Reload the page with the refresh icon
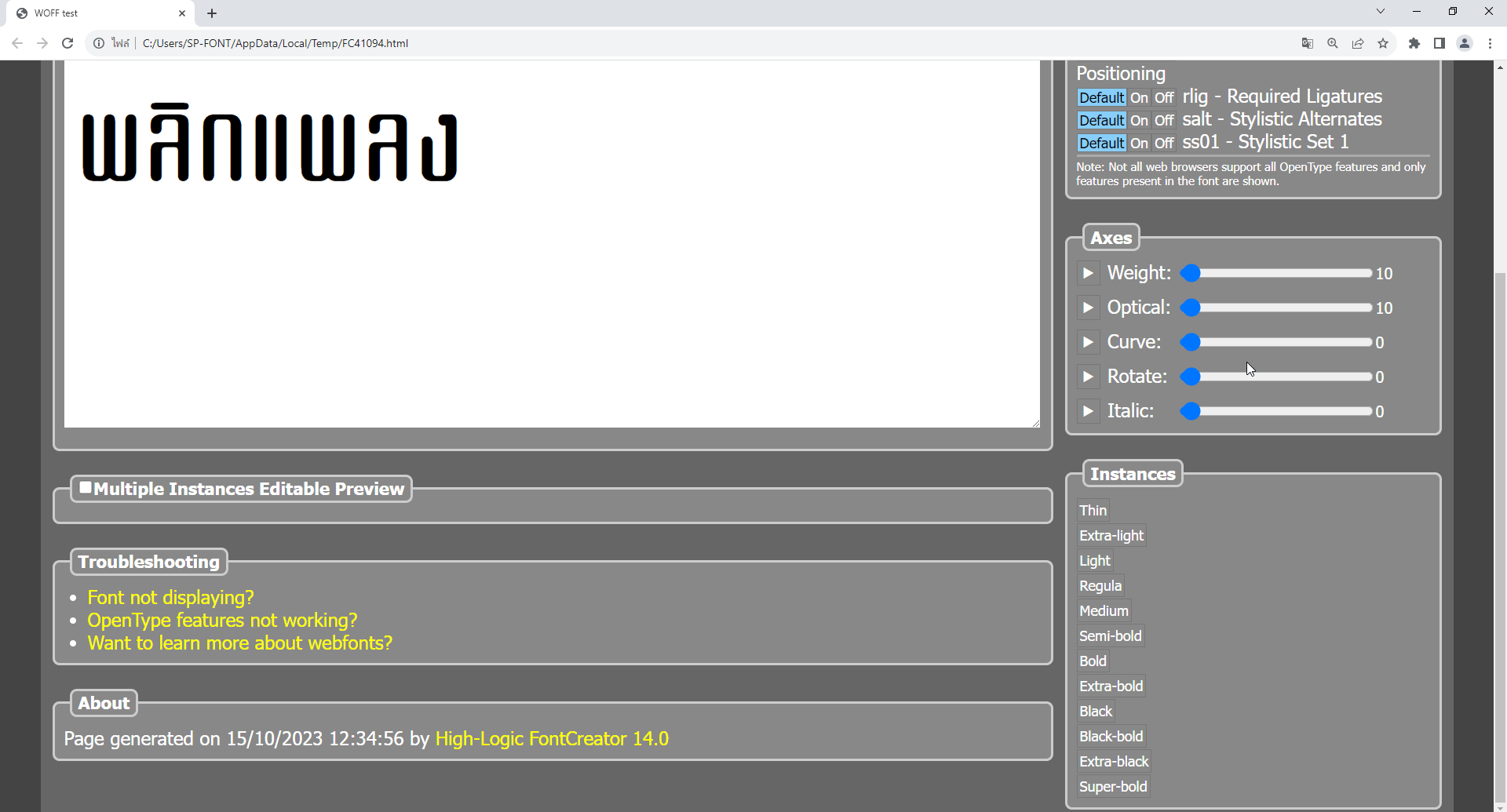Viewport: 1507px width, 812px height. (68, 43)
